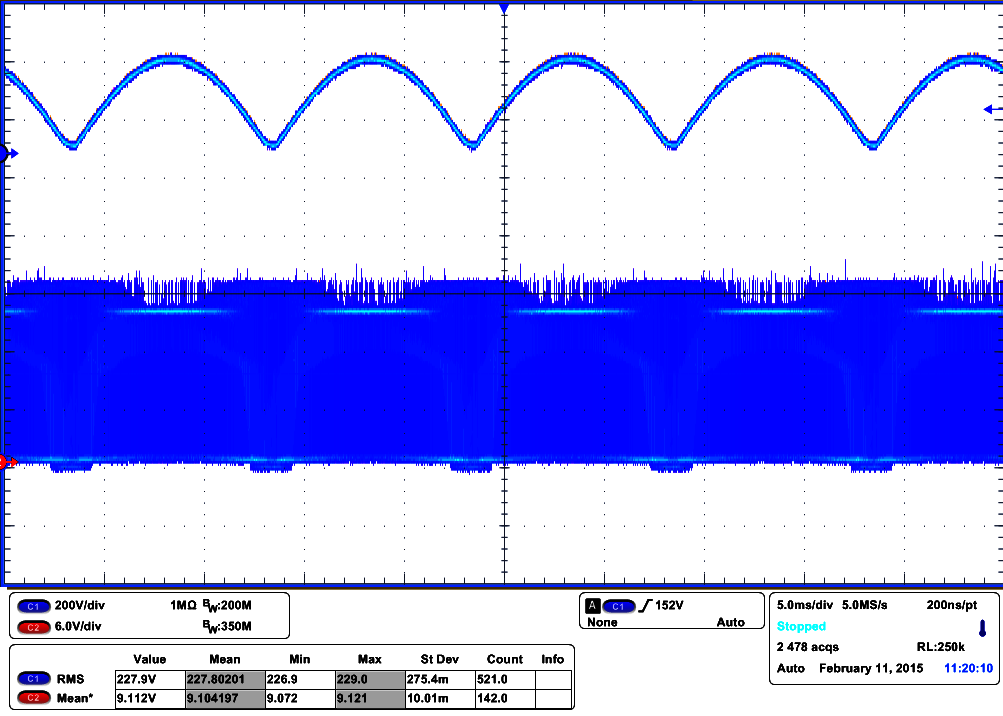Click the C2 Mean measurement row badge

[x=33, y=697]
